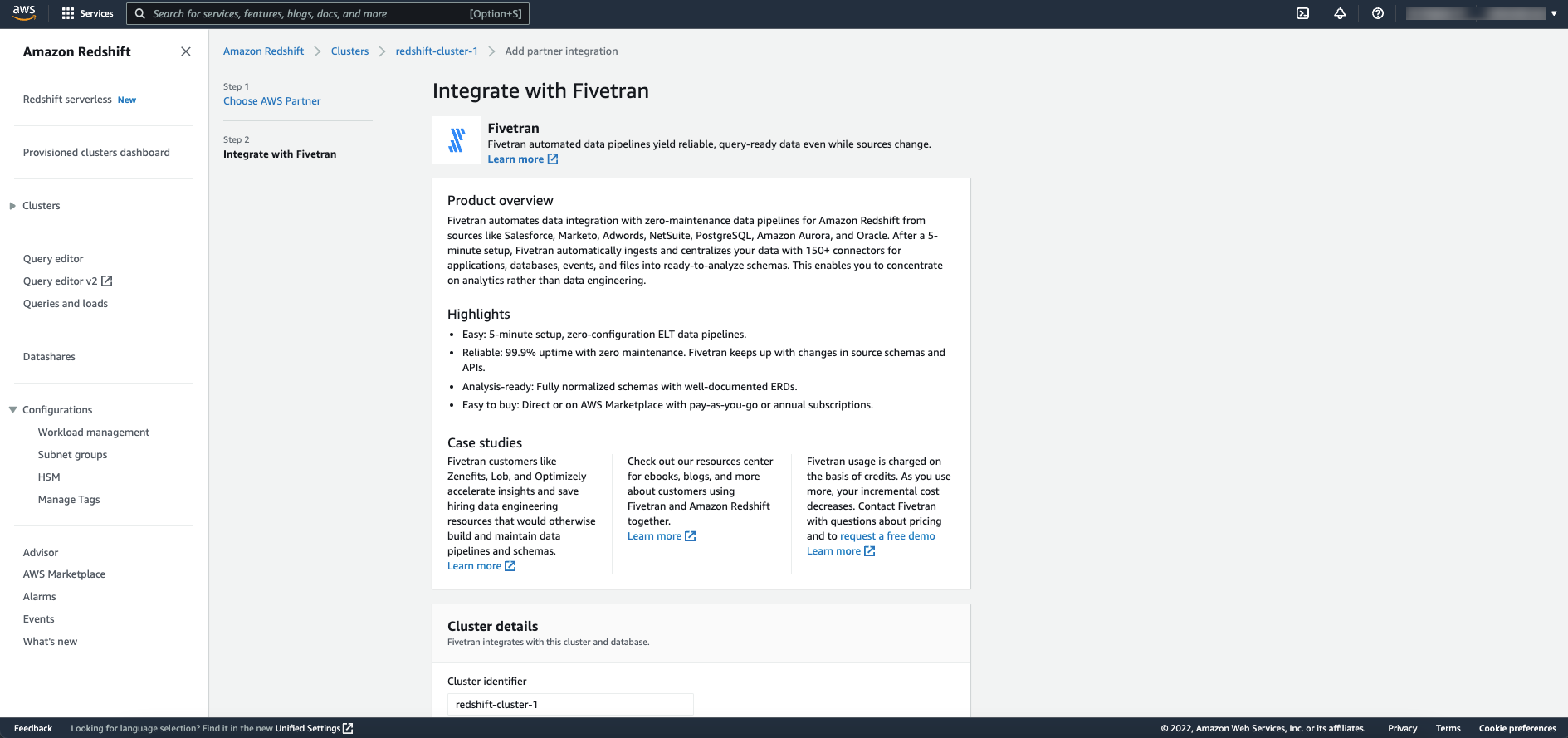The height and width of the screenshot is (738, 1568).
Task: Focus the services search input field
Action: tap(328, 14)
